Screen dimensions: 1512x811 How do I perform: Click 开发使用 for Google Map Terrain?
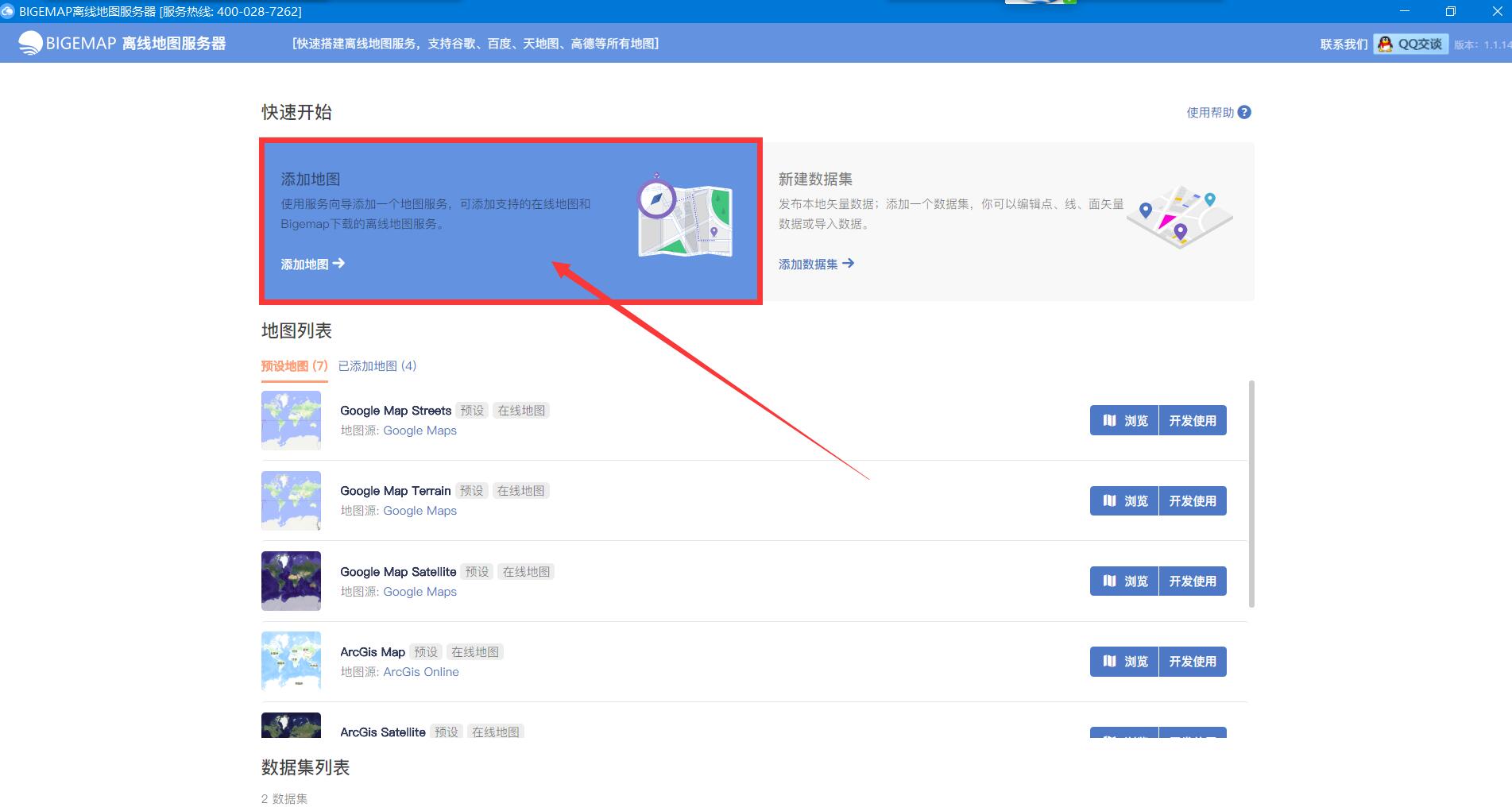point(1193,500)
